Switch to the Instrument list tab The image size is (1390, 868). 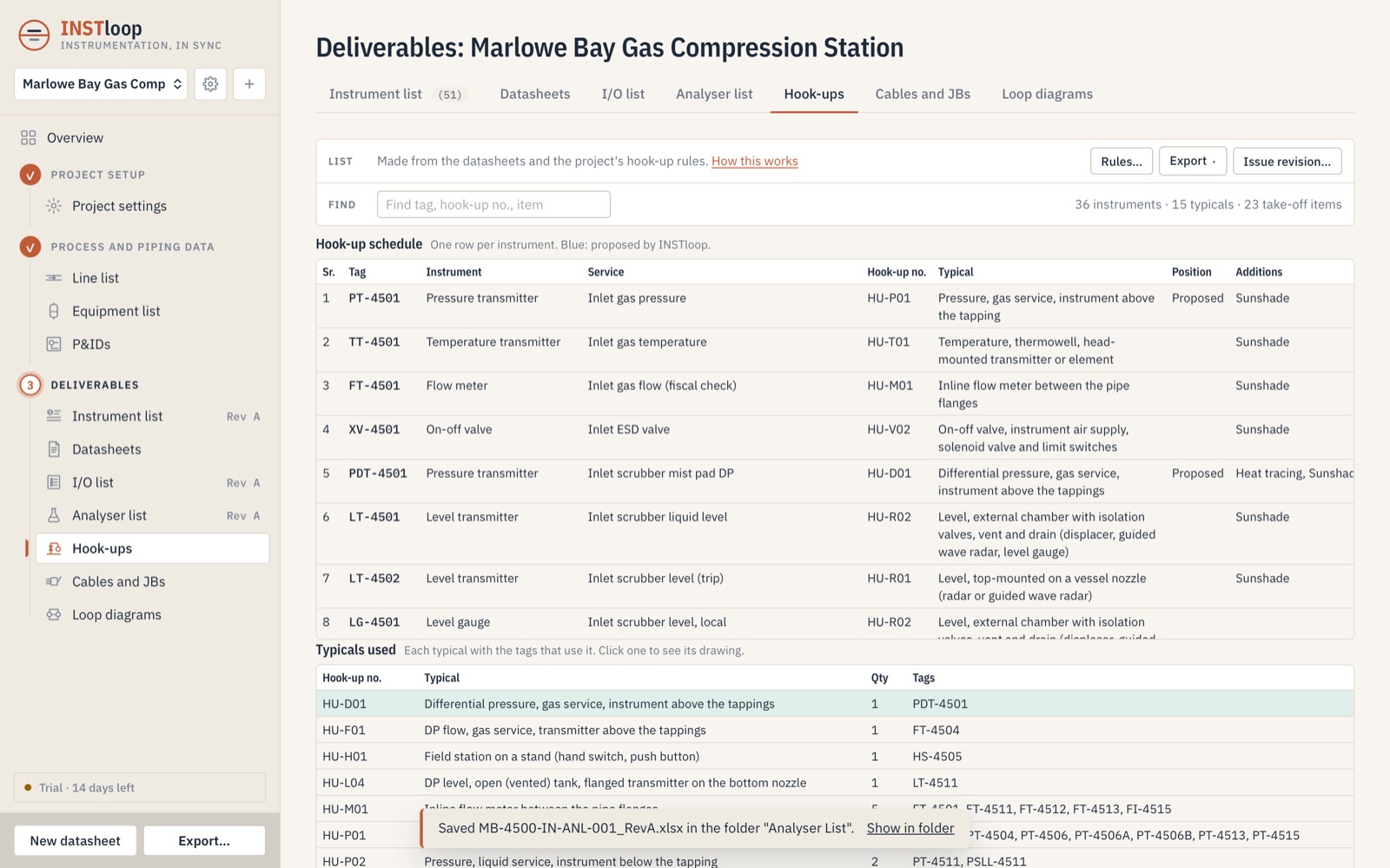tap(397, 94)
